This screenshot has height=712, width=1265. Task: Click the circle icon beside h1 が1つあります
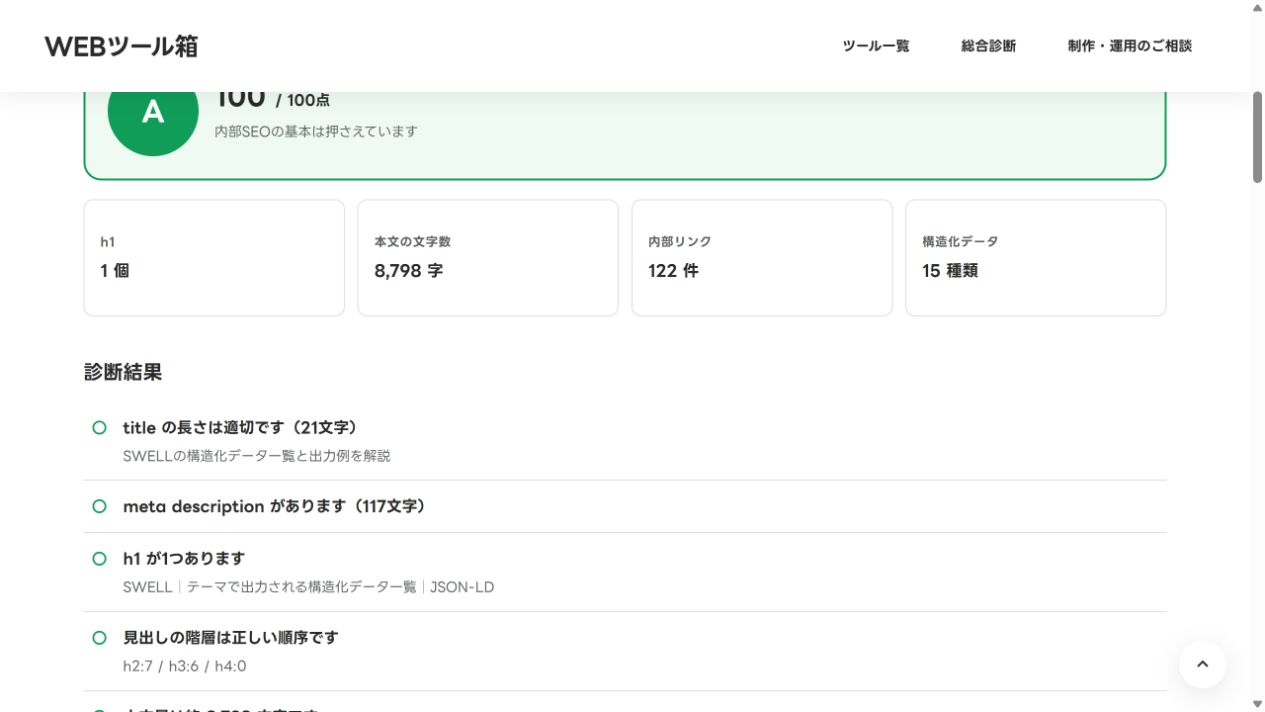coord(99,559)
